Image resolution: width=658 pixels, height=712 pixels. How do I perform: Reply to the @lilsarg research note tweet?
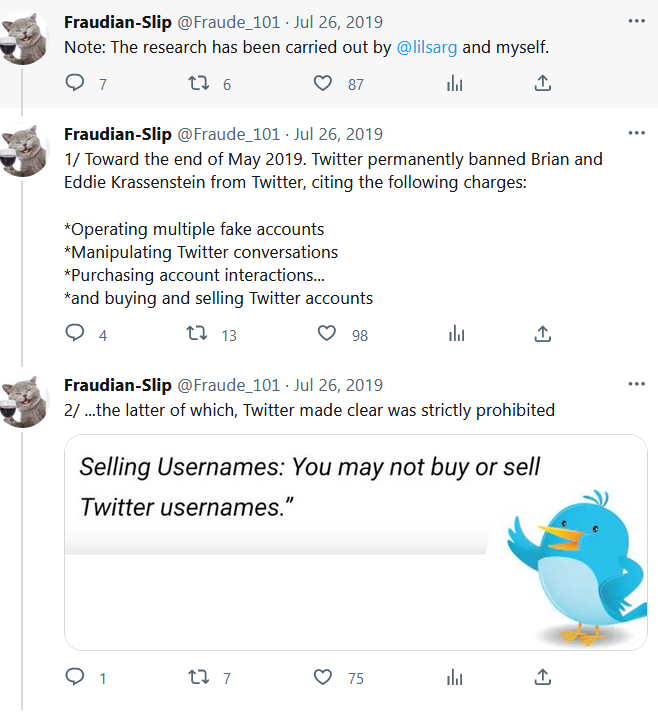(x=75, y=84)
